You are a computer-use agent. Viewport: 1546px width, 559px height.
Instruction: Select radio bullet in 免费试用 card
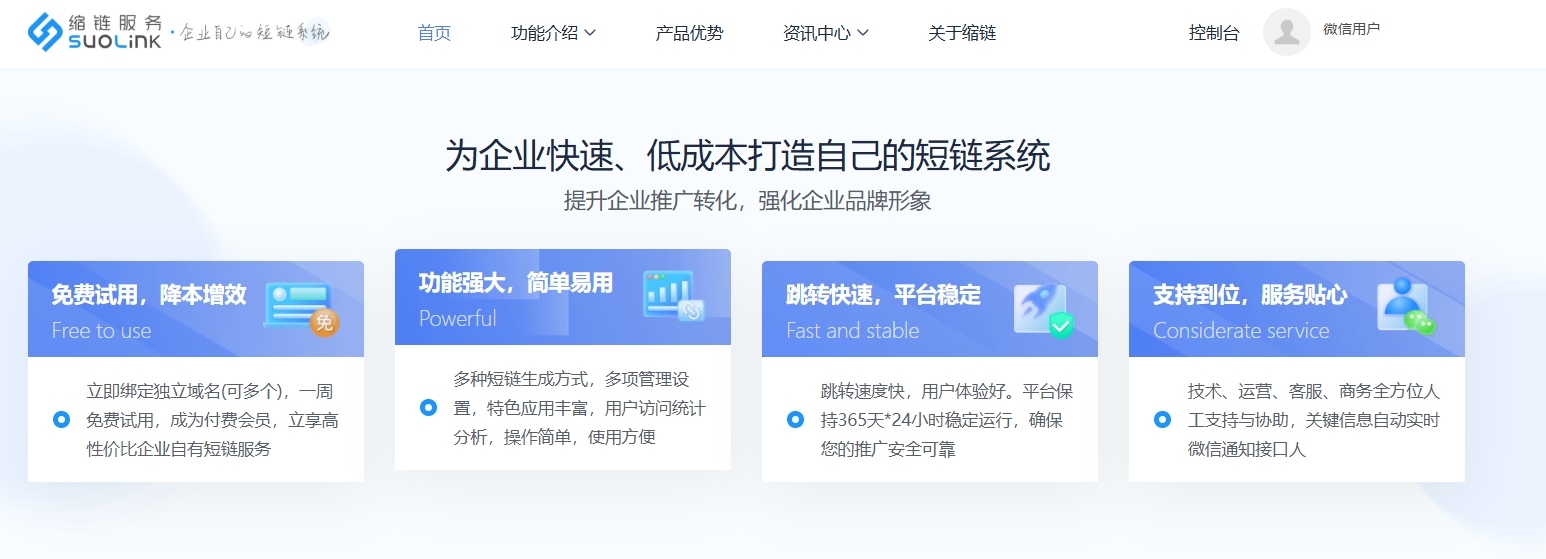click(x=61, y=420)
